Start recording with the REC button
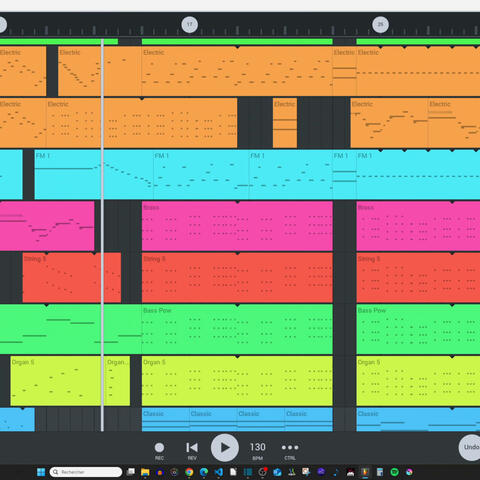 coord(159,447)
